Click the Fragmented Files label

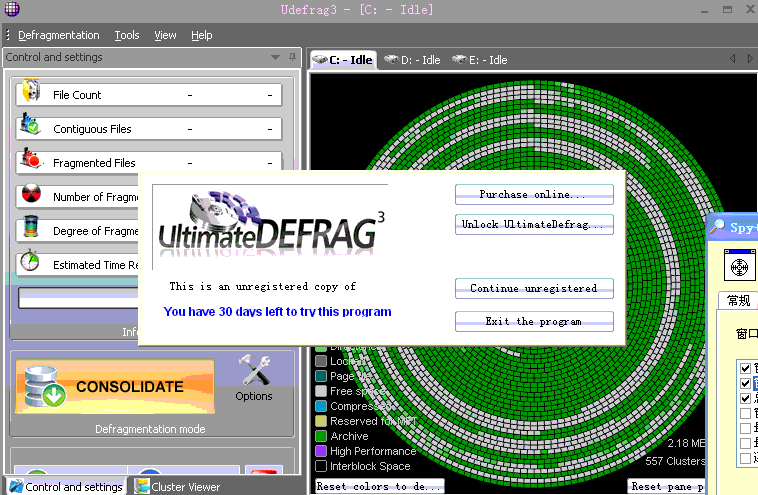coord(94,163)
